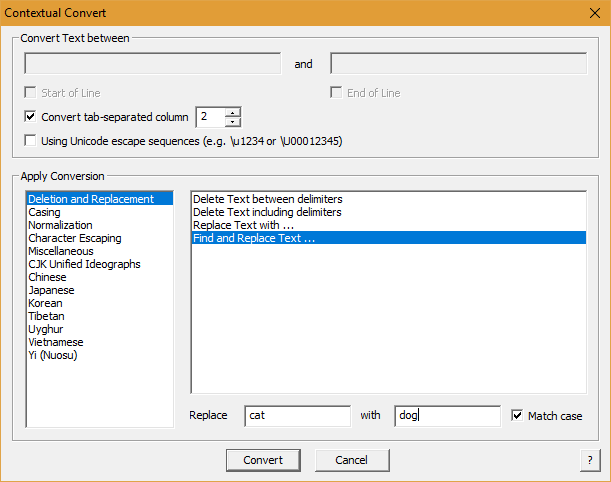This screenshot has height=482, width=611.
Task: Open the Character Escaping category
Action: pyautogui.click(x=100, y=238)
